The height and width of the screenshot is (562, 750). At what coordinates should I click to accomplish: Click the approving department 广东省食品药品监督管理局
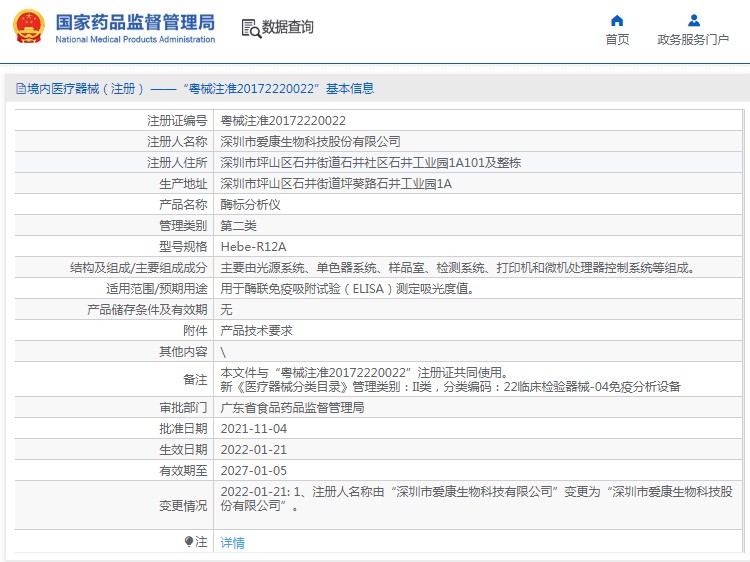tap(292, 407)
